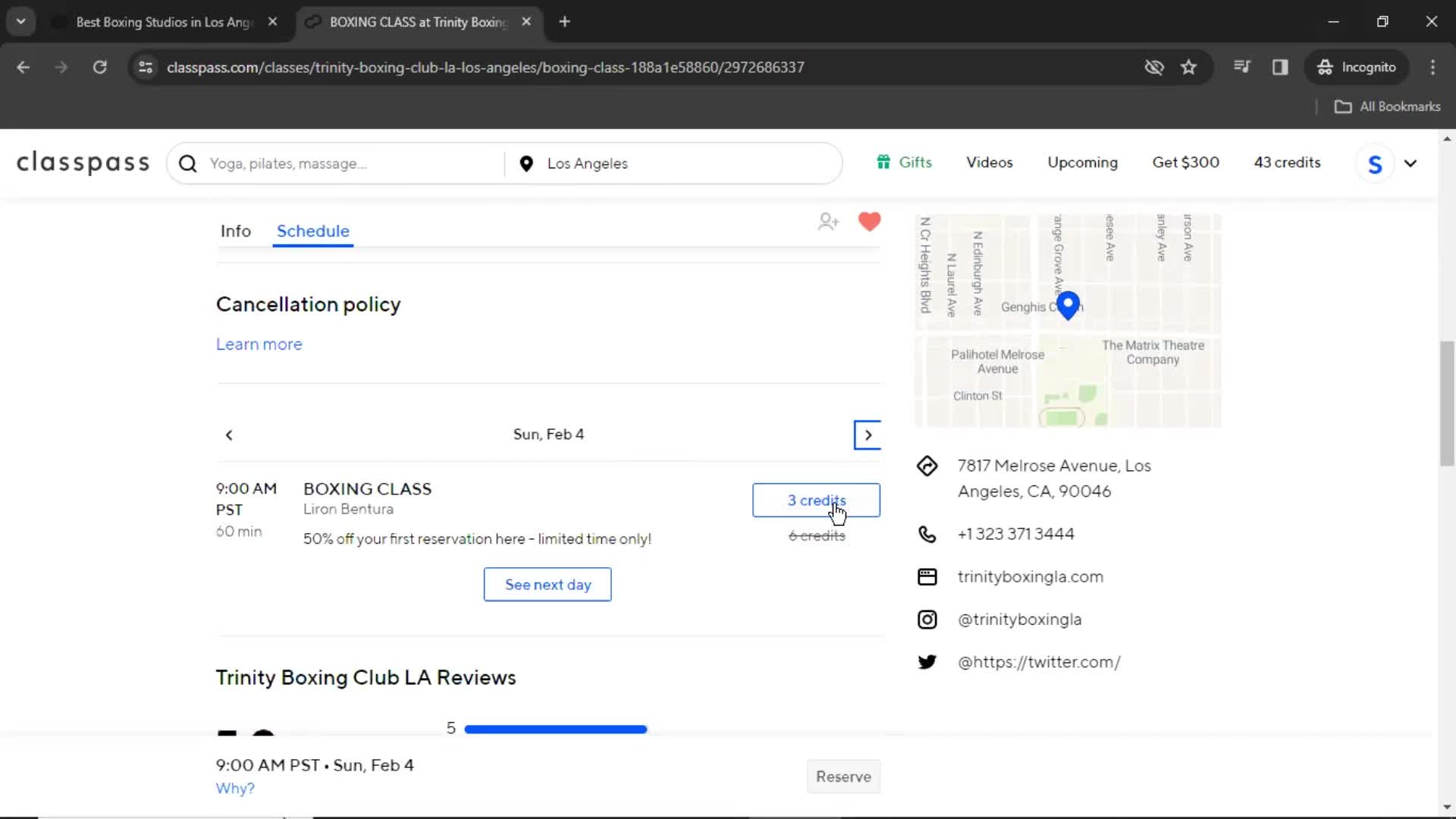Go forward in browser history

pyautogui.click(x=61, y=67)
